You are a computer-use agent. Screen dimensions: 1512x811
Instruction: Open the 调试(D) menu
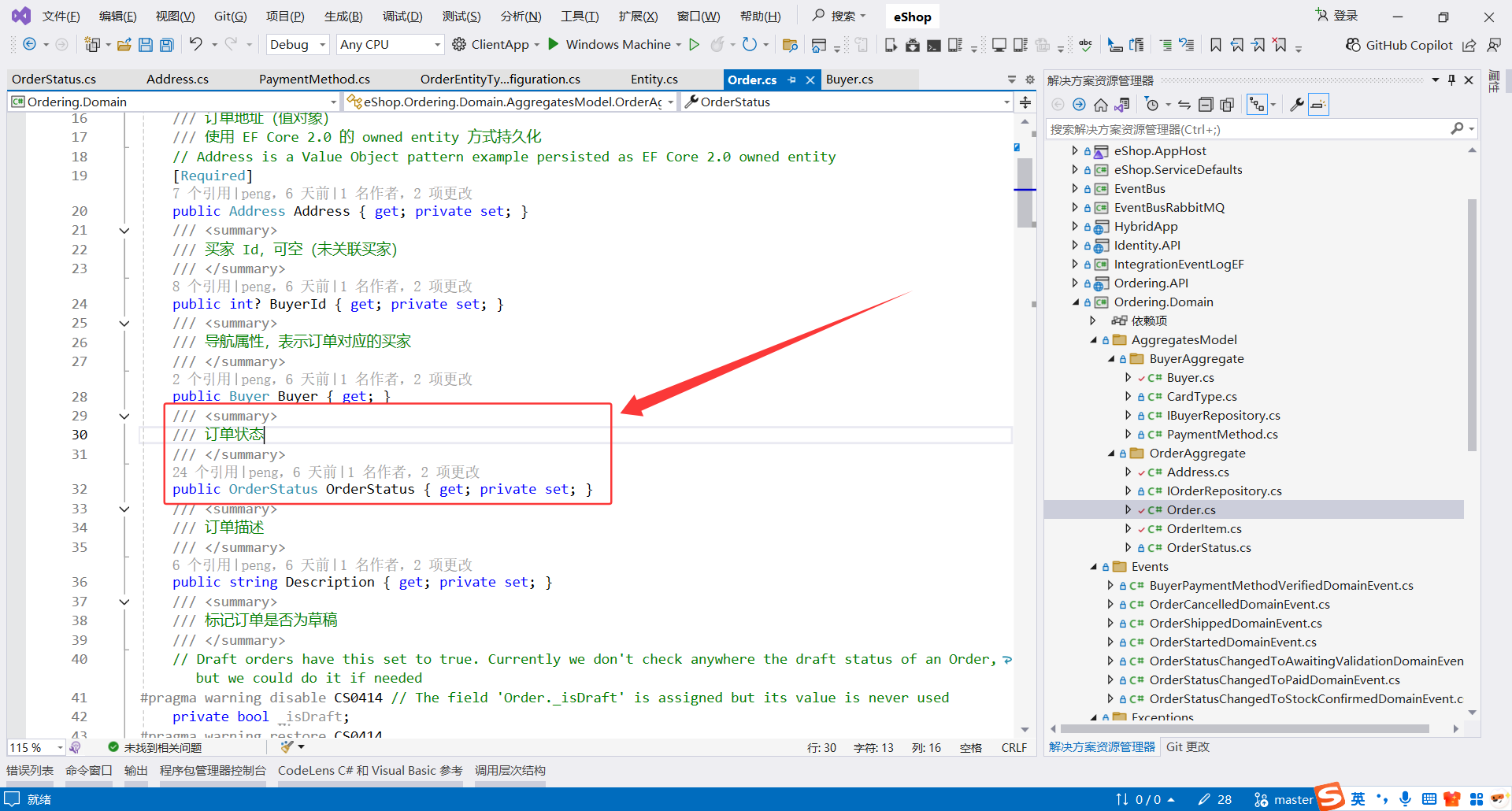pyautogui.click(x=402, y=17)
